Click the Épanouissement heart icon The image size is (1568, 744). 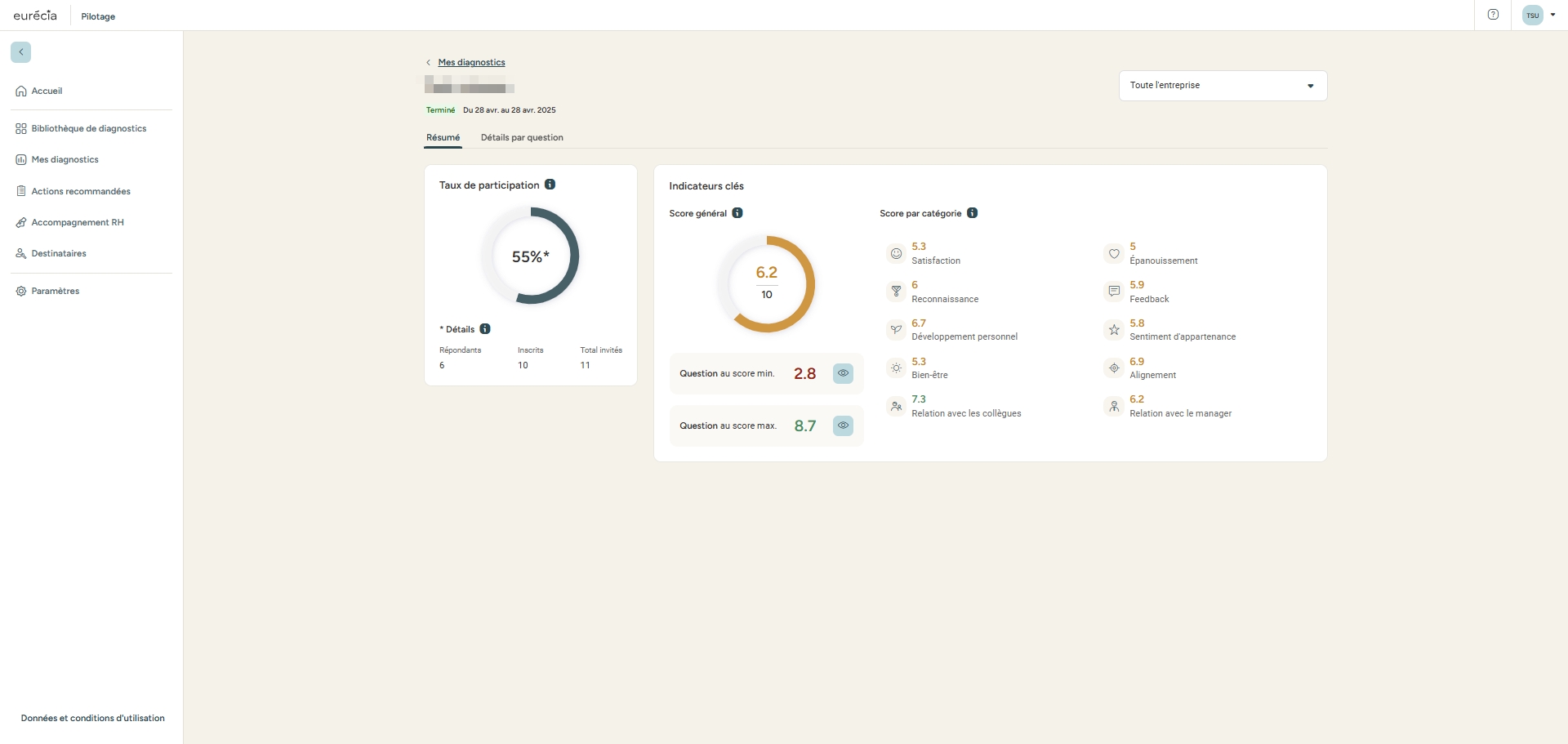[1114, 254]
